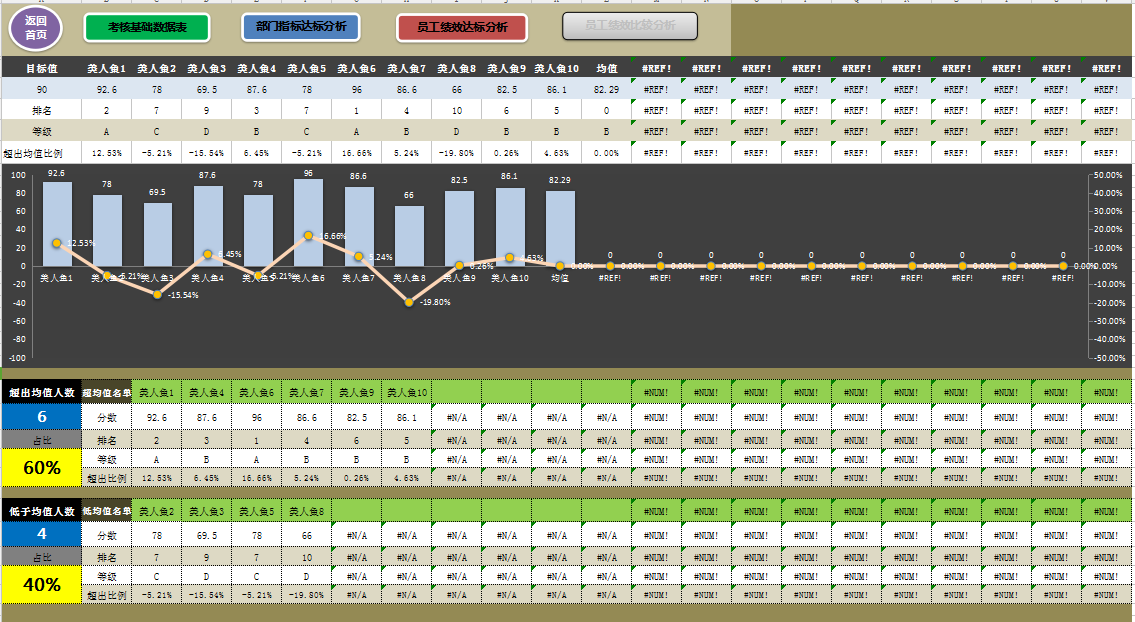Select the blue cell showing count 6

42,416
